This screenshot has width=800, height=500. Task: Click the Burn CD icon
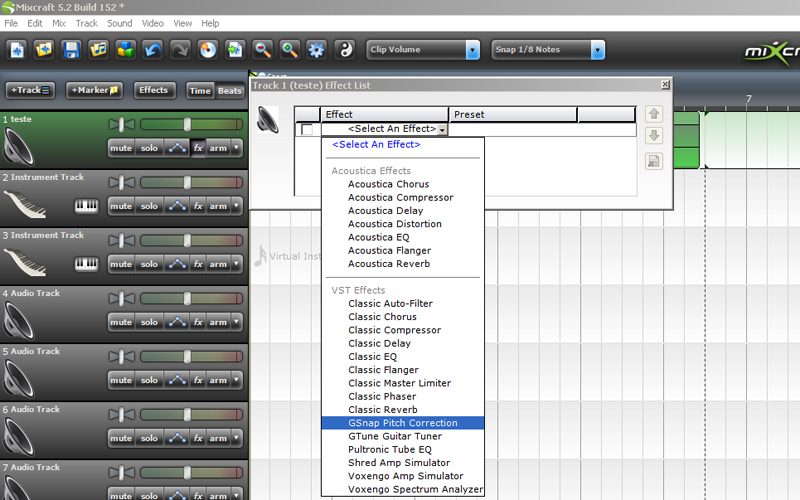208,50
